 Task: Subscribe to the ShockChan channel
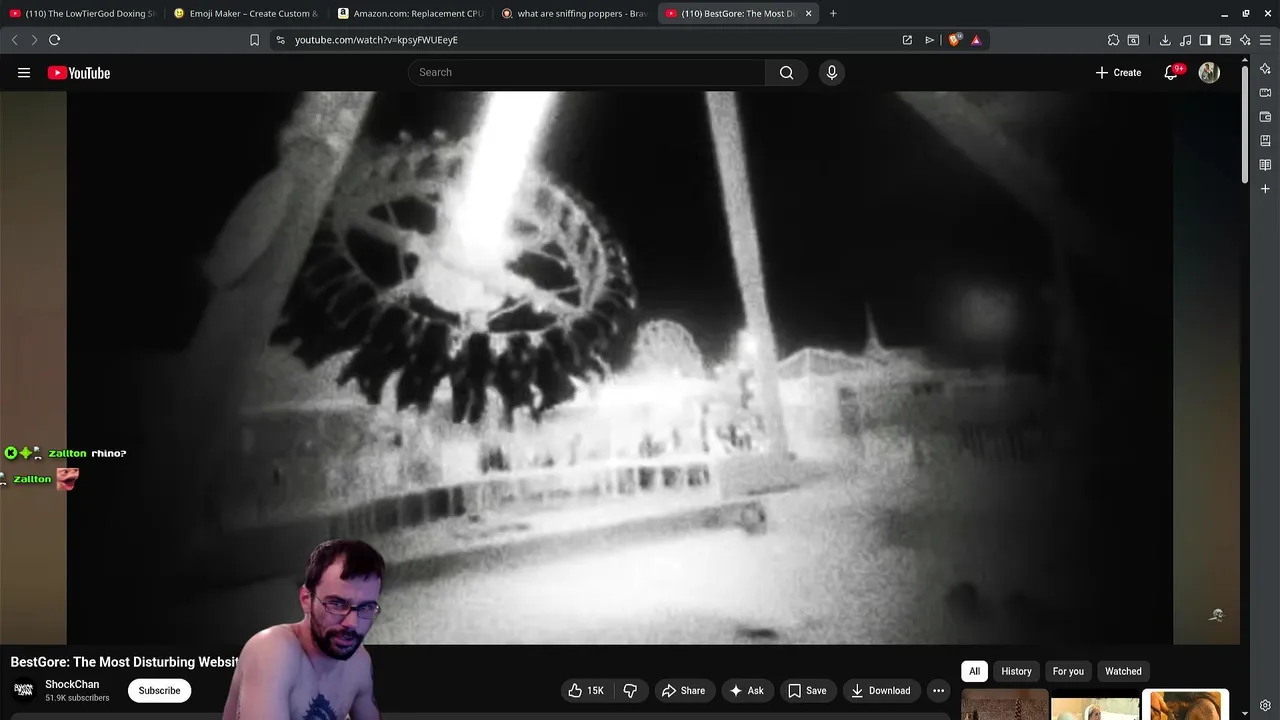click(x=159, y=691)
